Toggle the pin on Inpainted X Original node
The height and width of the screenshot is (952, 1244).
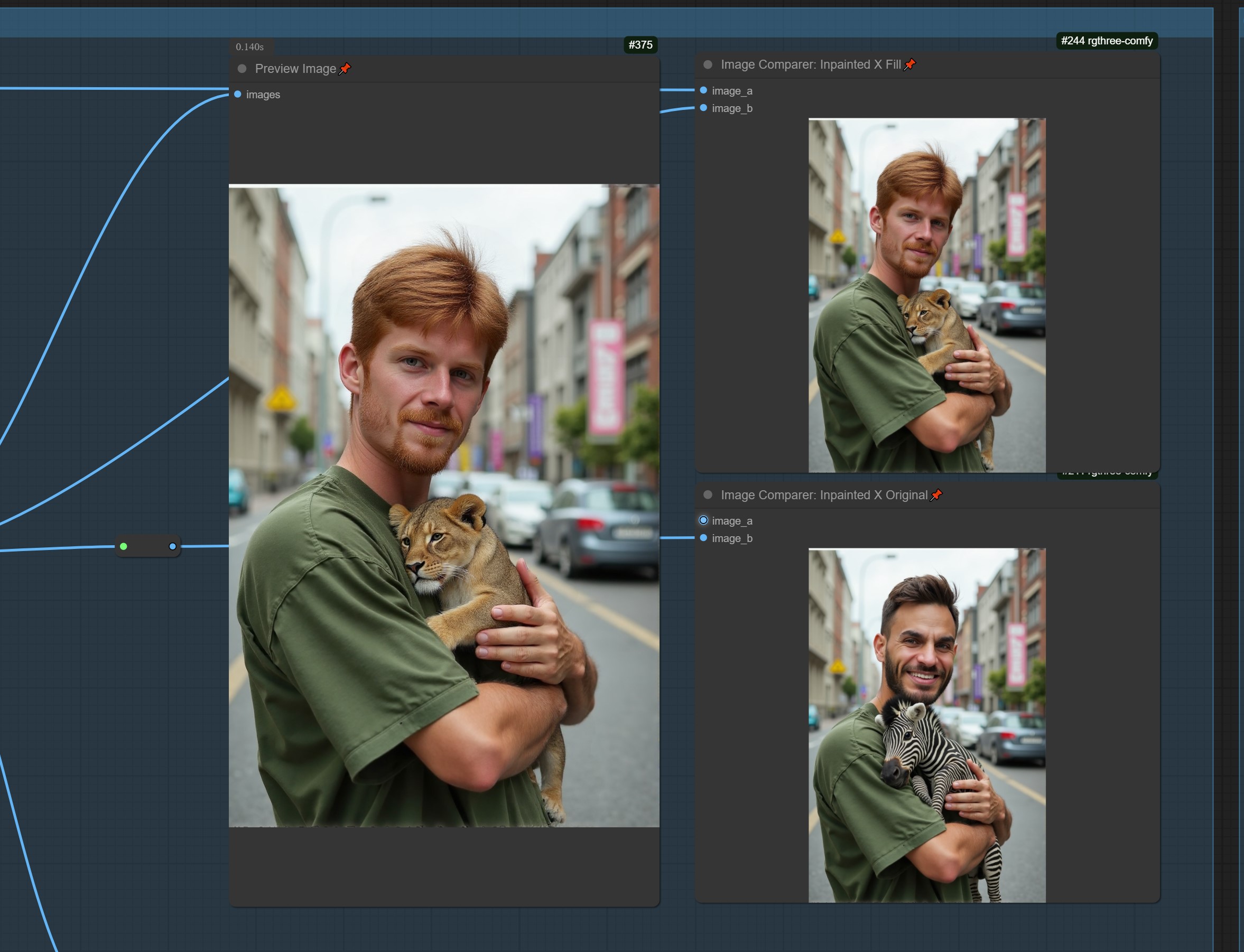click(x=936, y=494)
